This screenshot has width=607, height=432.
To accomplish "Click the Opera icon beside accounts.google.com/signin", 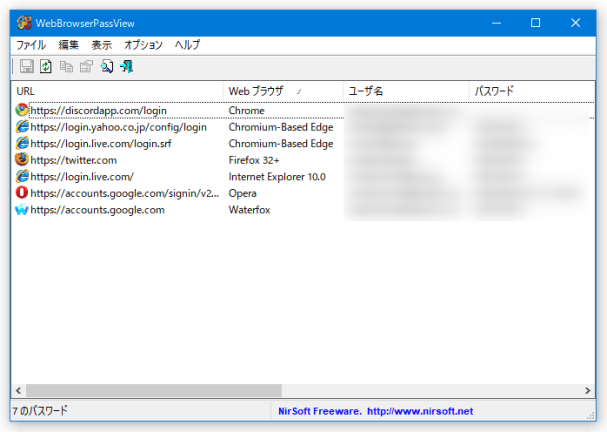I will [22, 192].
